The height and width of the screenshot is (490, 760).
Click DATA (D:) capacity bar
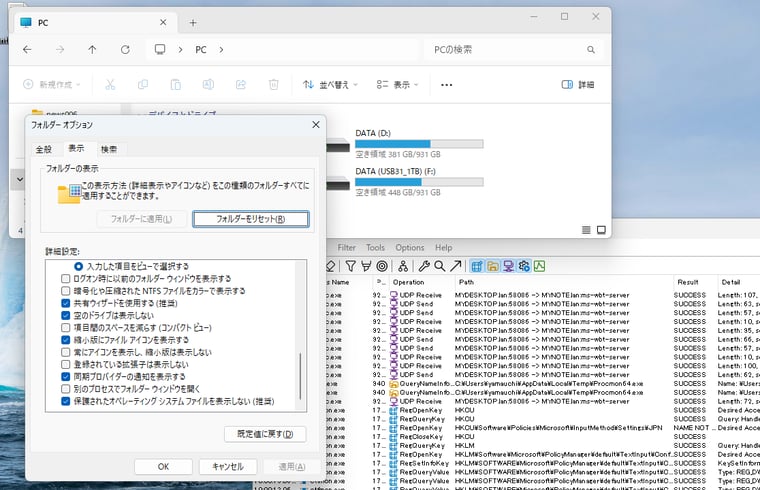point(419,144)
